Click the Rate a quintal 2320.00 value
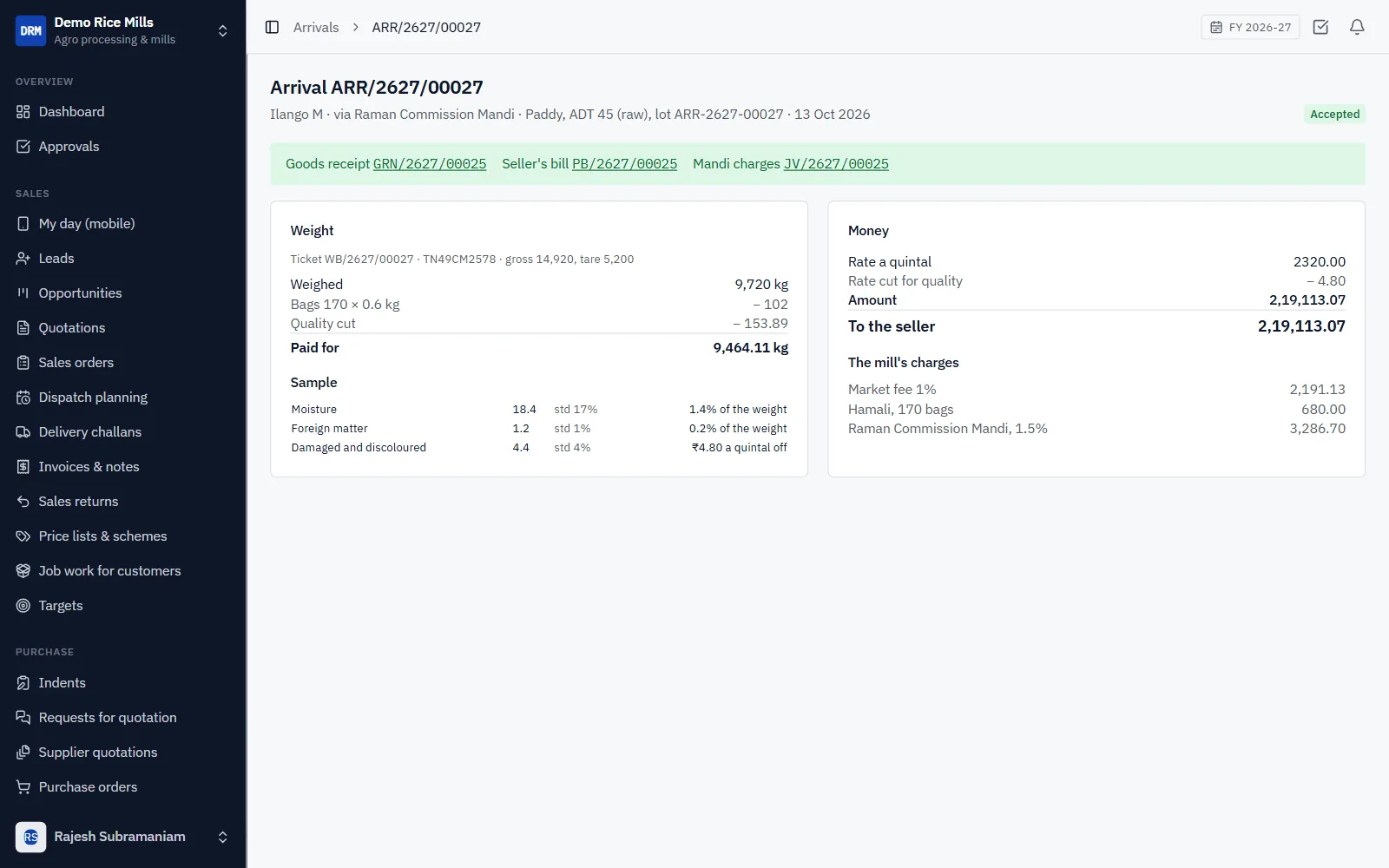This screenshot has width=1389, height=868. tap(1320, 262)
